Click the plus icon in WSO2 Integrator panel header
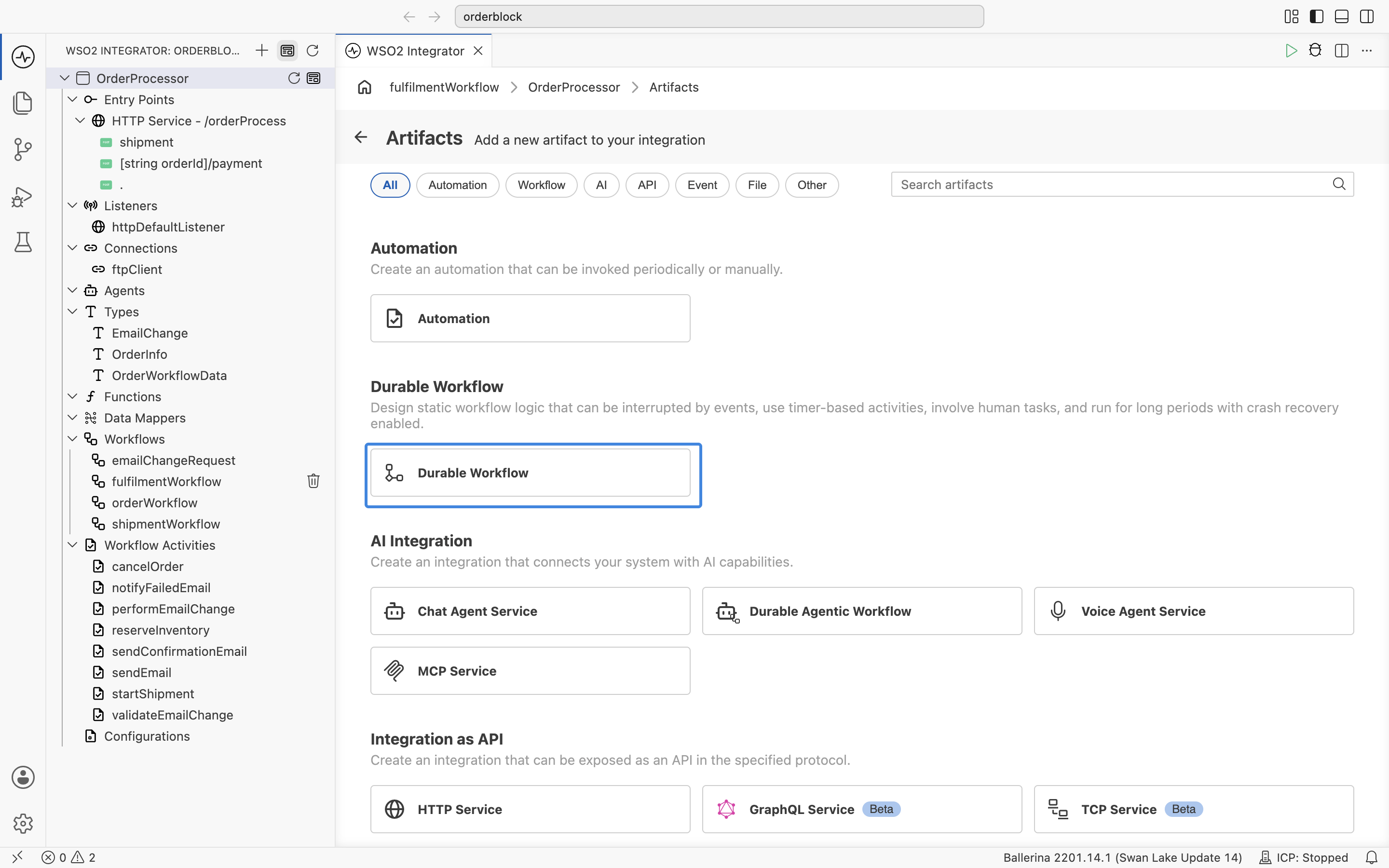 point(262,51)
